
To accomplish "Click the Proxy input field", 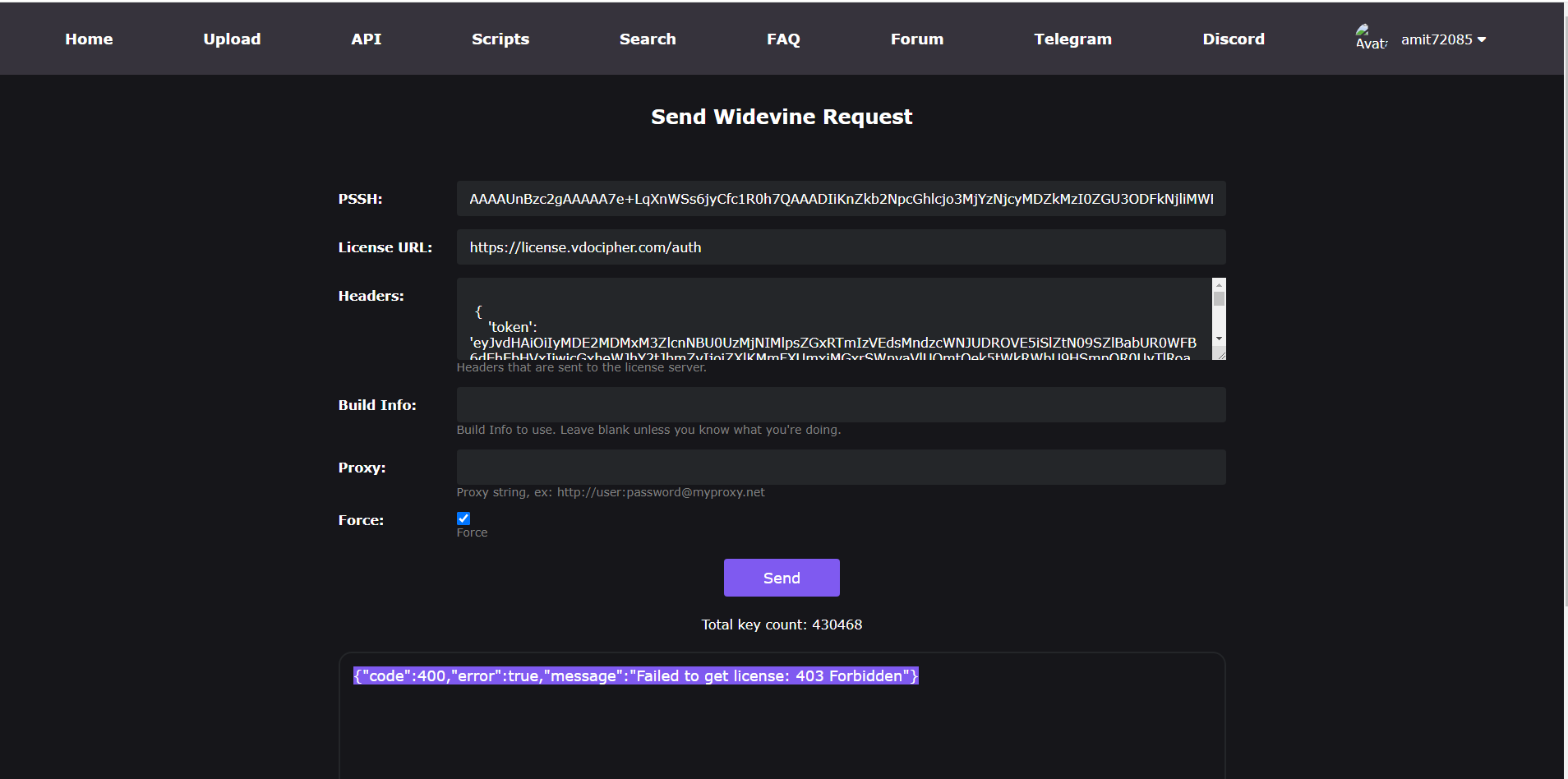I will coord(841,468).
